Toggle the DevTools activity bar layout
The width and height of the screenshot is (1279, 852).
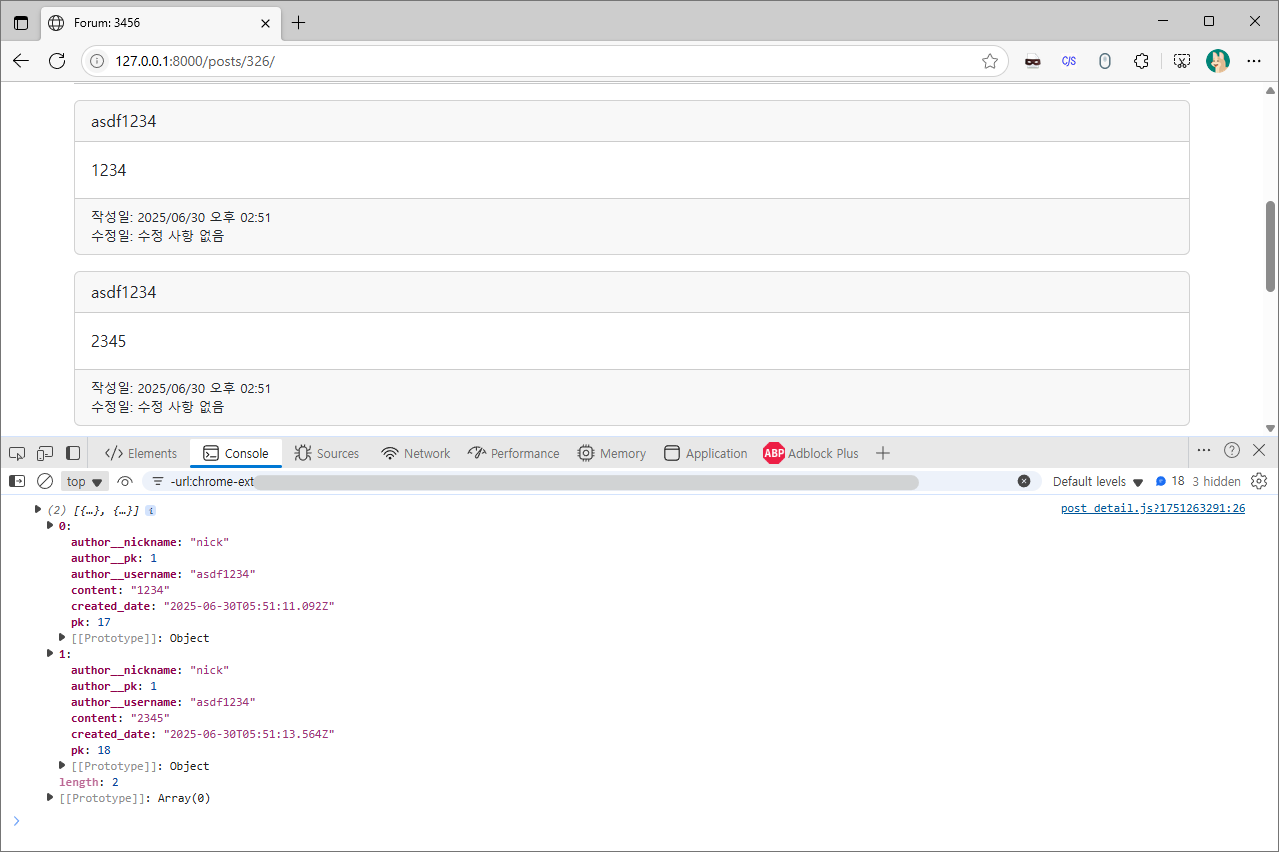[73, 453]
